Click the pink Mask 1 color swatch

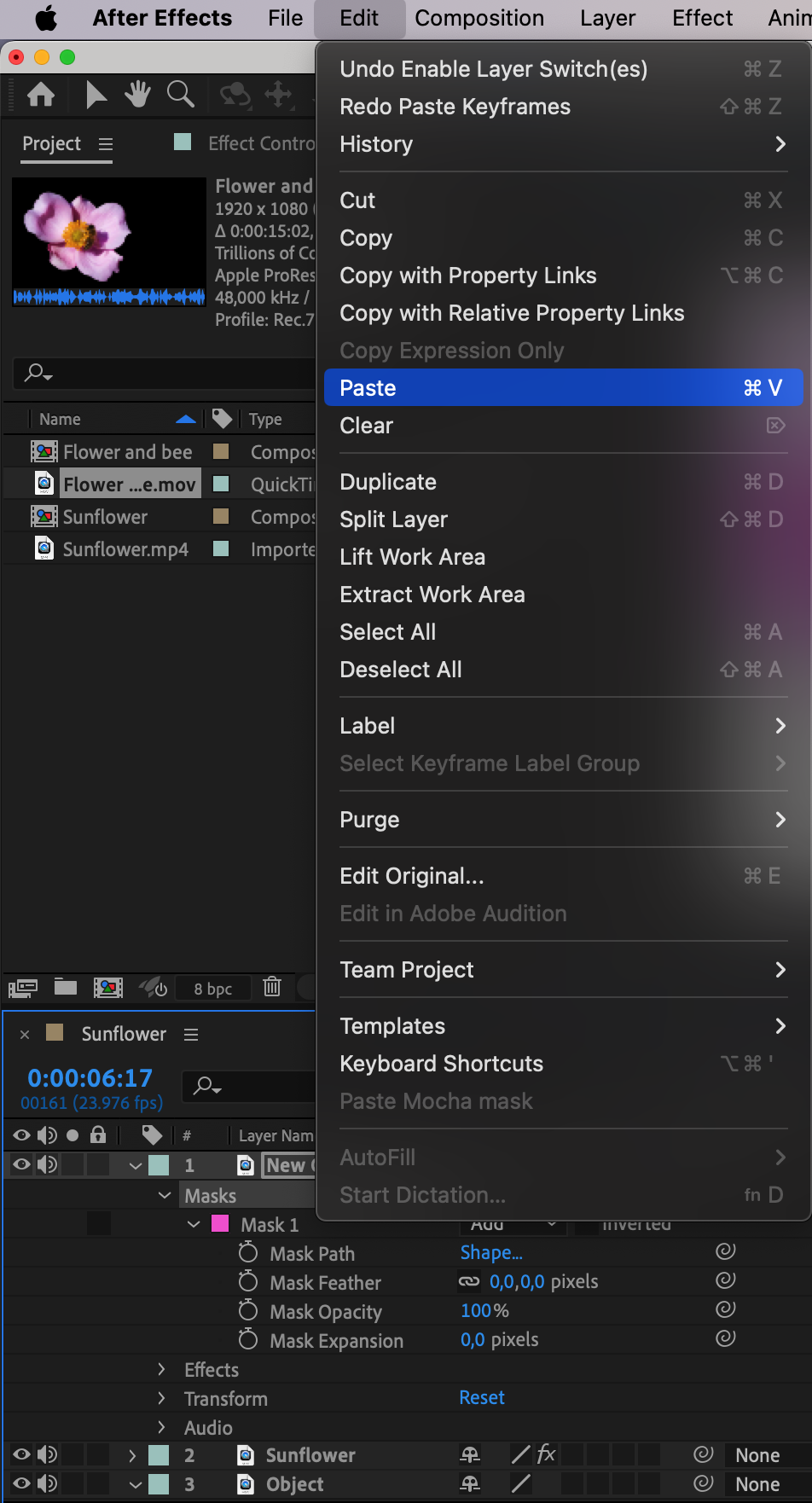(x=219, y=1223)
